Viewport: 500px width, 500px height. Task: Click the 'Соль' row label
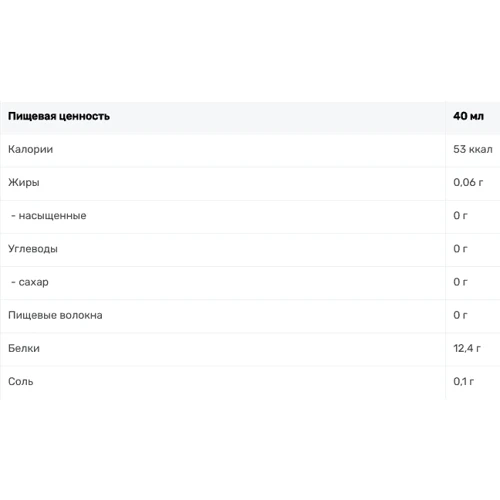pyautogui.click(x=21, y=381)
